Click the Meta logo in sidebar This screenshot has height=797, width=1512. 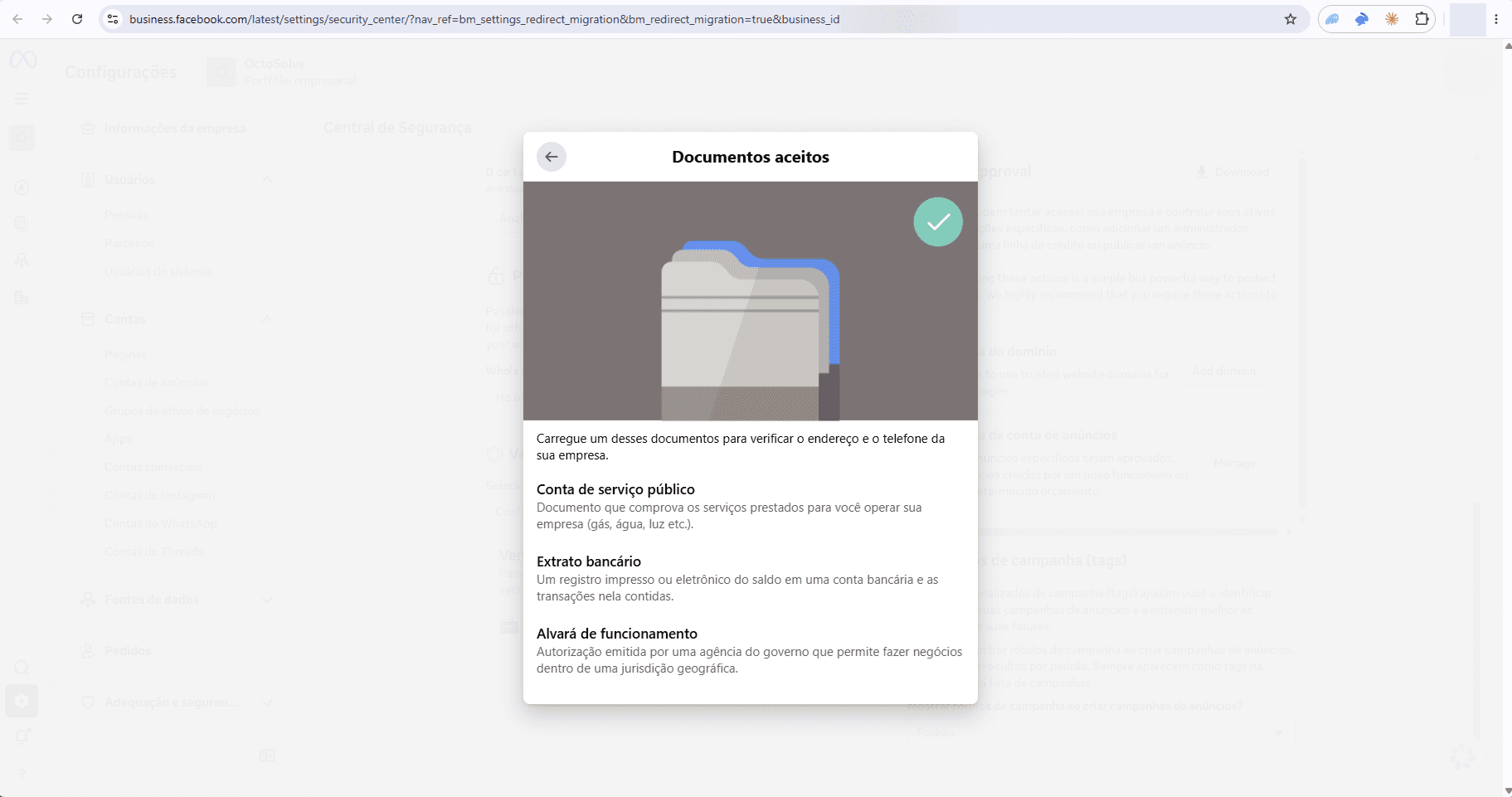pos(22,60)
